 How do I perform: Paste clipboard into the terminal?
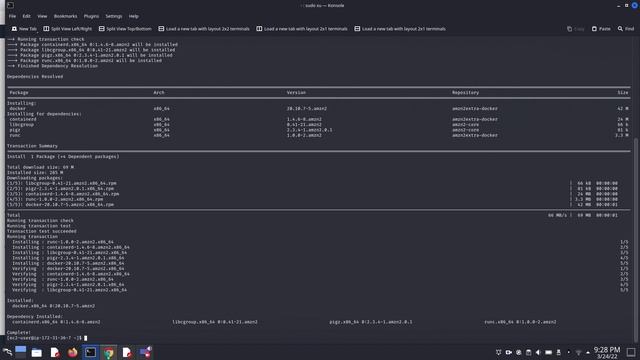(x=601, y=29)
